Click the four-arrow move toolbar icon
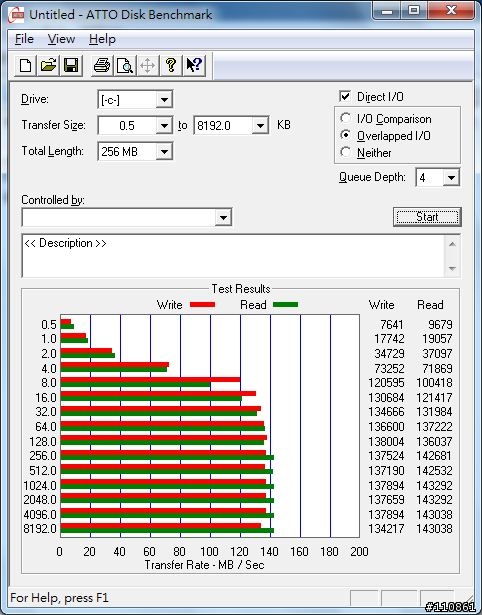This screenshot has height=615, width=482. [x=147, y=65]
